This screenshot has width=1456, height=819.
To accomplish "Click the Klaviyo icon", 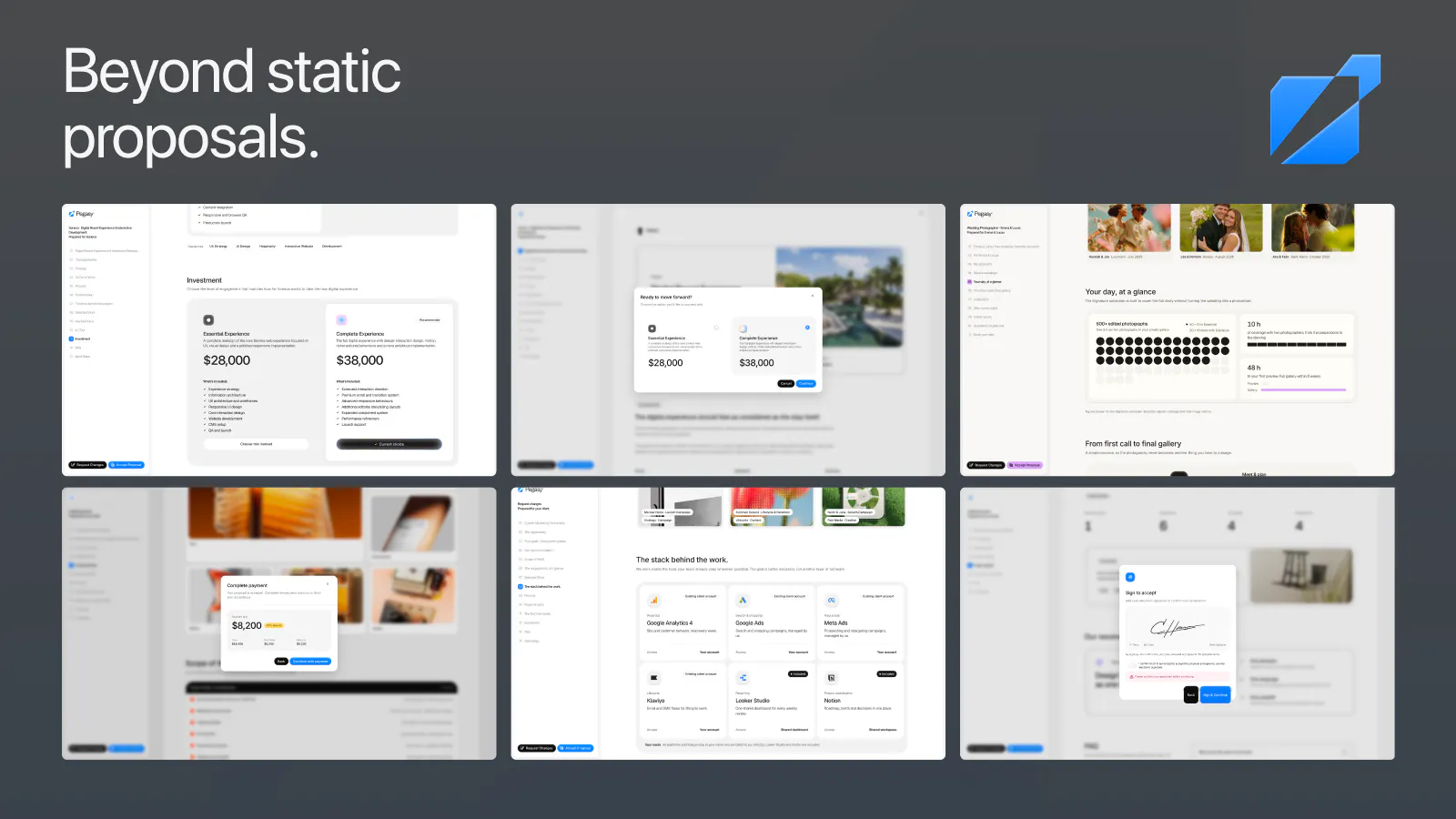I will [653, 678].
